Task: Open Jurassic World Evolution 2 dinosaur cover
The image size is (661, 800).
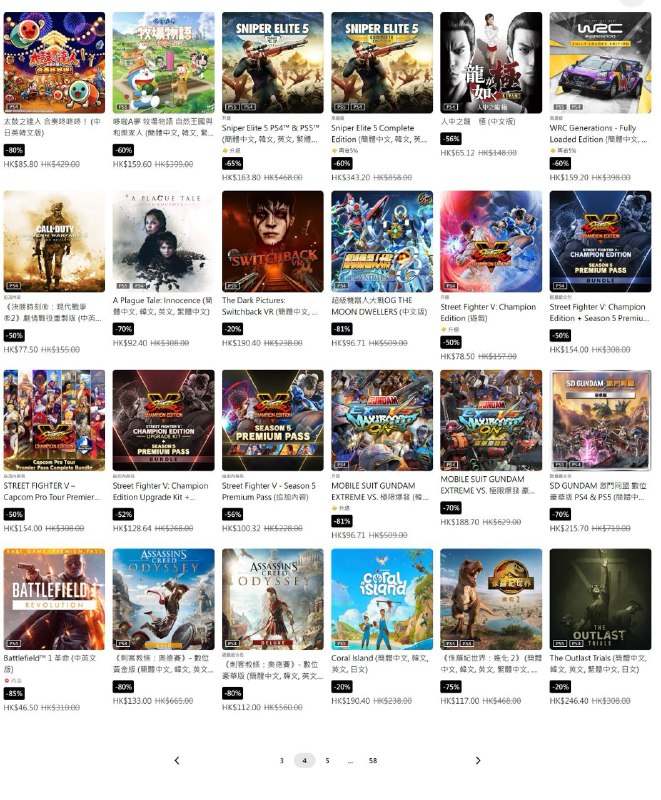Action: click(x=491, y=599)
